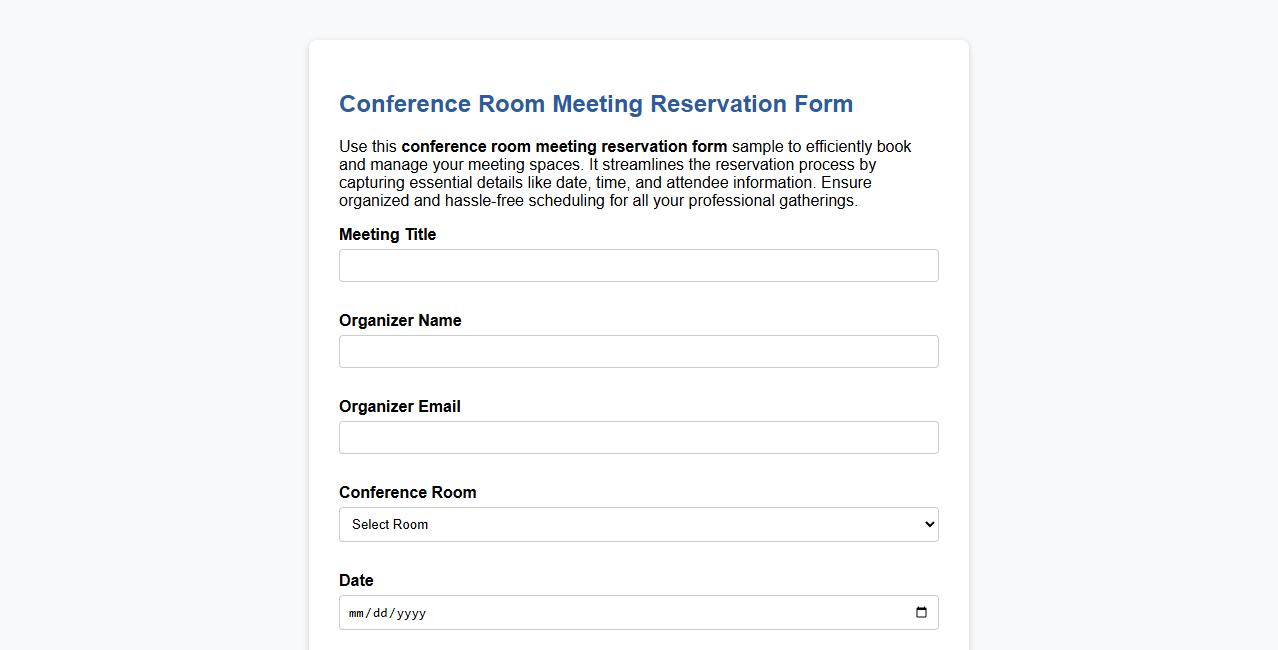Open the Select Room dropdown
Image resolution: width=1278 pixels, height=650 pixels.
pyautogui.click(x=638, y=523)
